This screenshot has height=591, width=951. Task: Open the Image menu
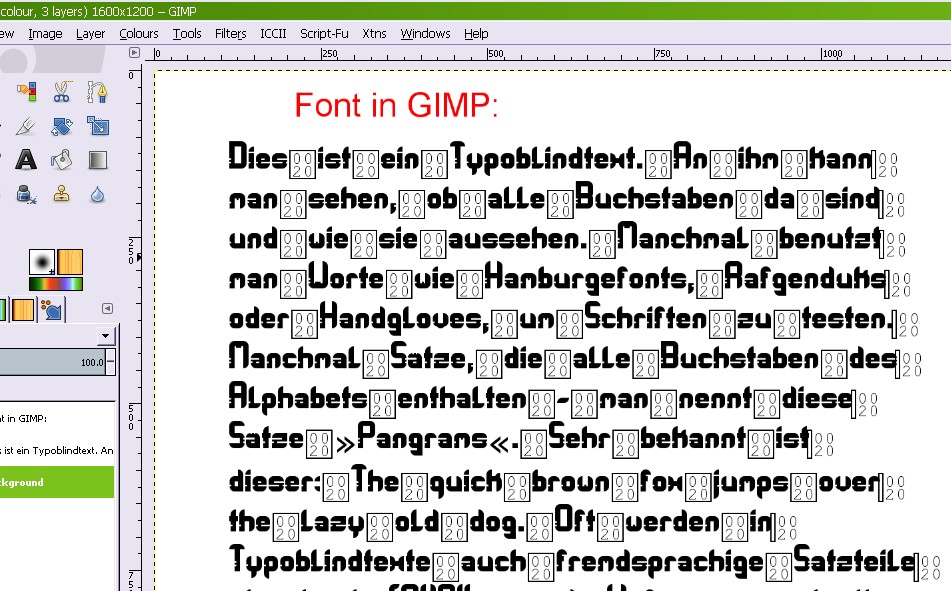pyautogui.click(x=45, y=34)
